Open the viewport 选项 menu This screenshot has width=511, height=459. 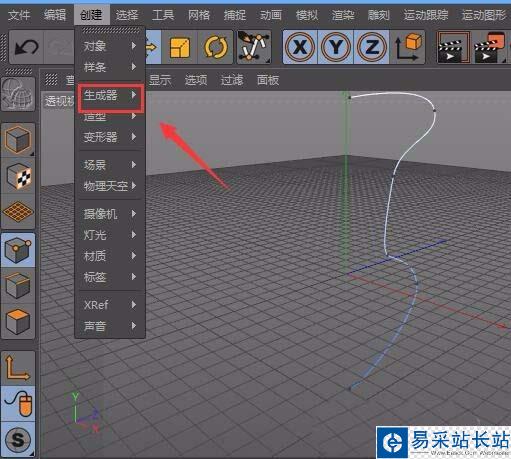click(196, 80)
